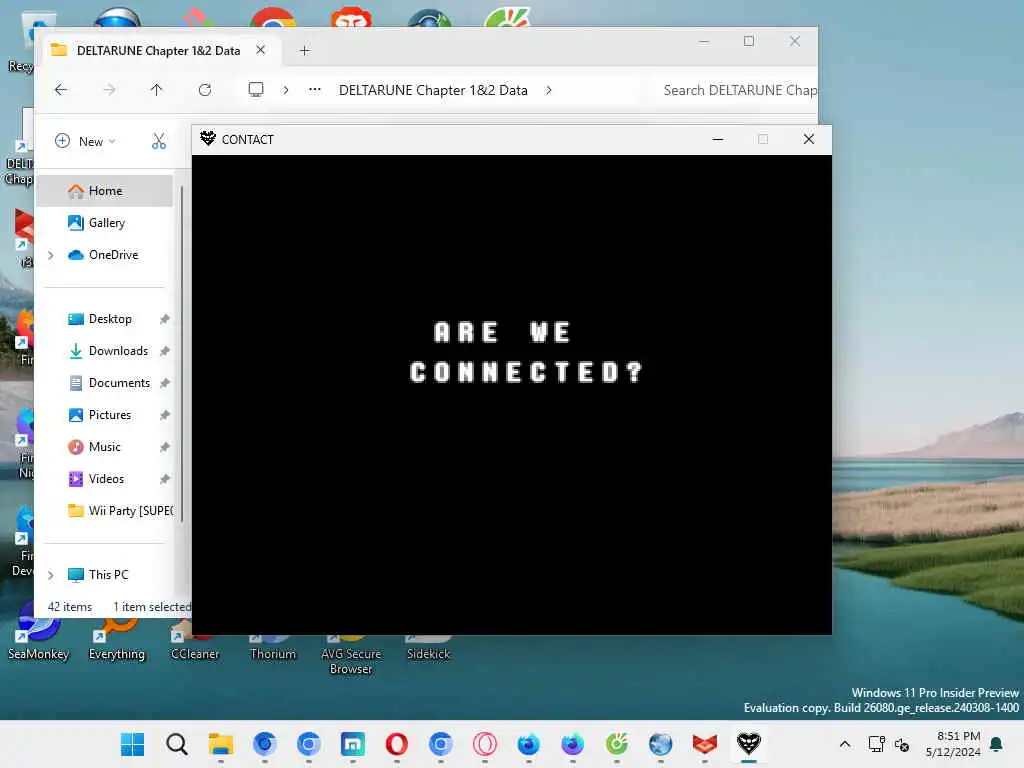Screen dimensions: 1024x768
Task: Click the ARE WE CONNECTED? game text
Action: (526, 351)
